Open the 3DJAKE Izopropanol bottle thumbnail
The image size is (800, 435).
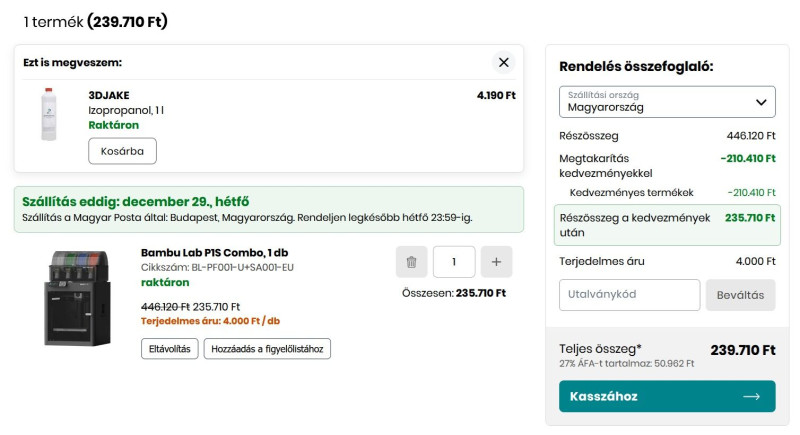49,114
